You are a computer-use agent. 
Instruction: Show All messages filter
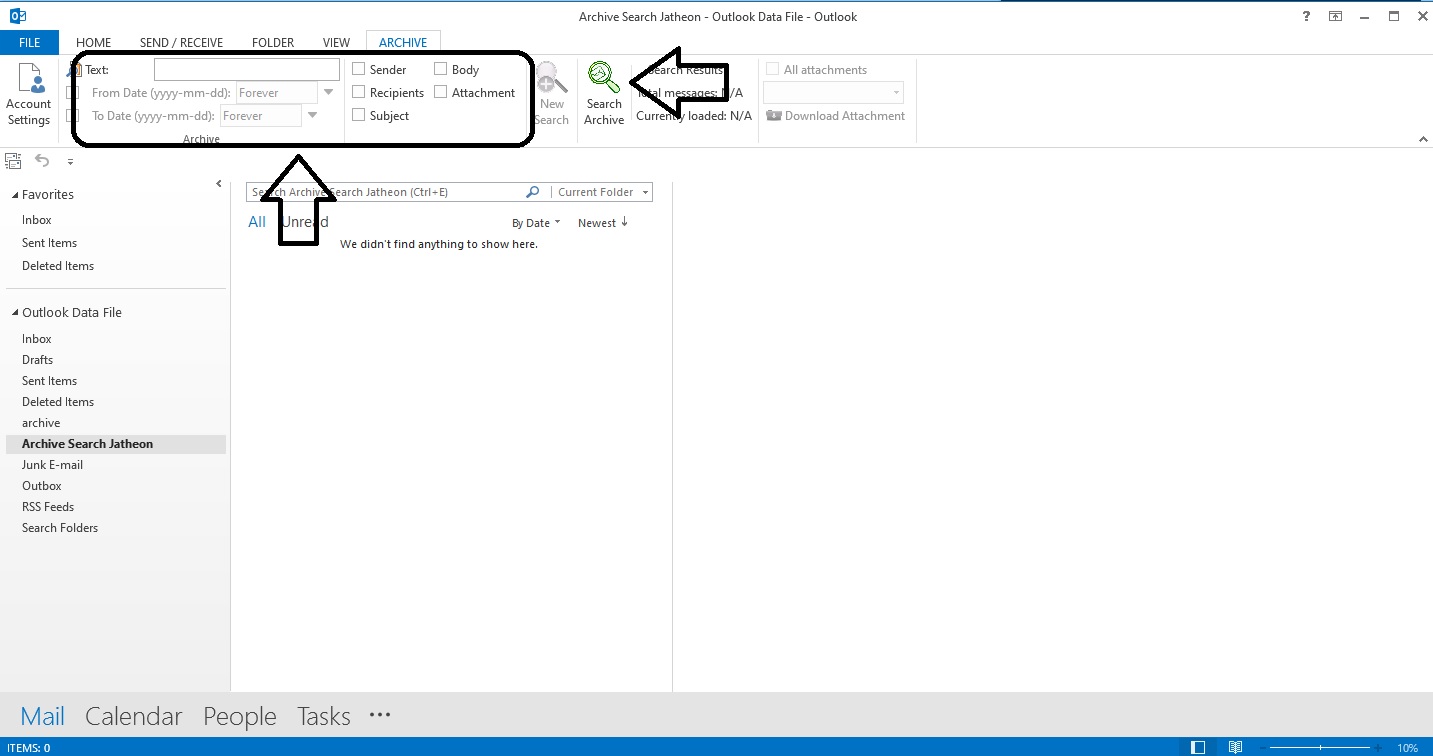click(257, 222)
